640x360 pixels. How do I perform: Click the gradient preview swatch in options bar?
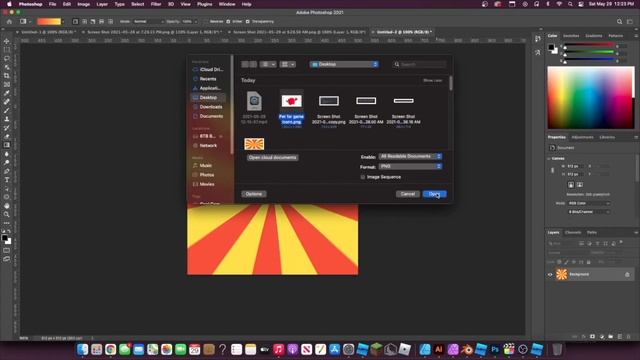click(49, 21)
